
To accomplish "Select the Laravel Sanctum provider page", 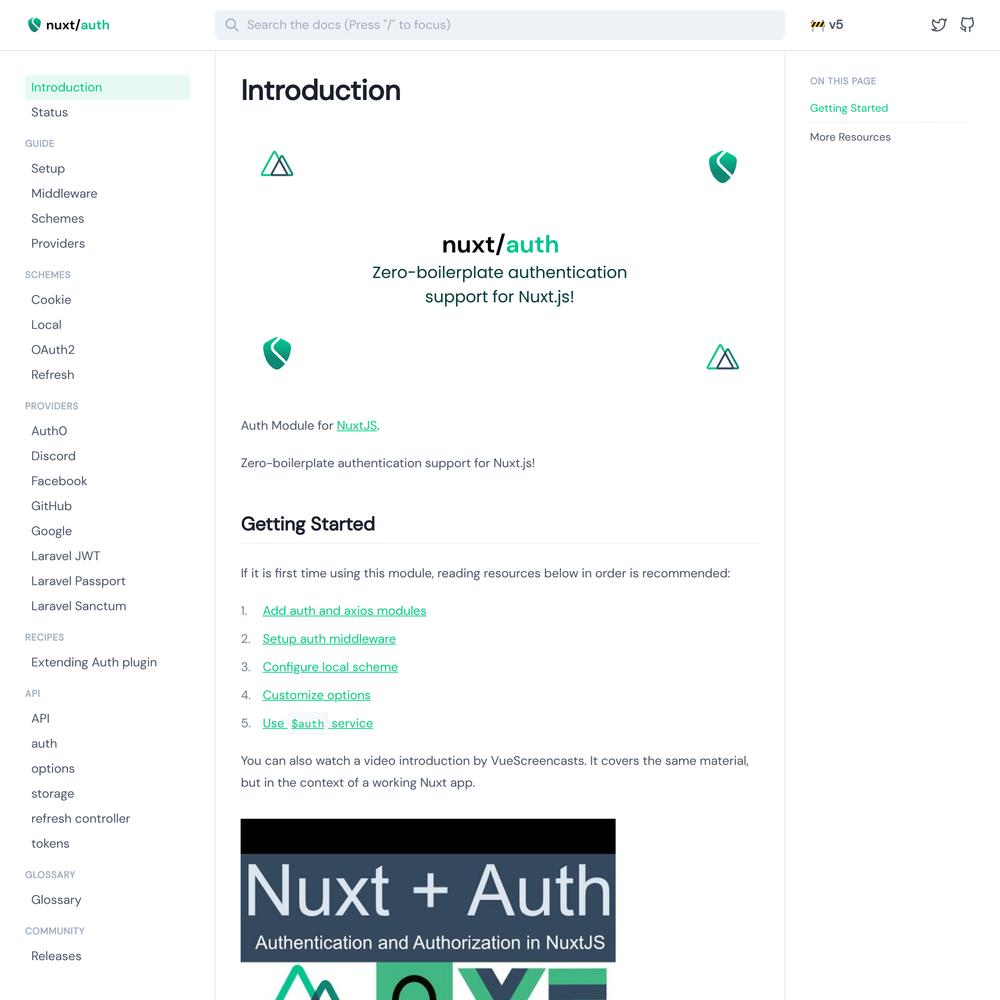I will pyautogui.click(x=78, y=606).
